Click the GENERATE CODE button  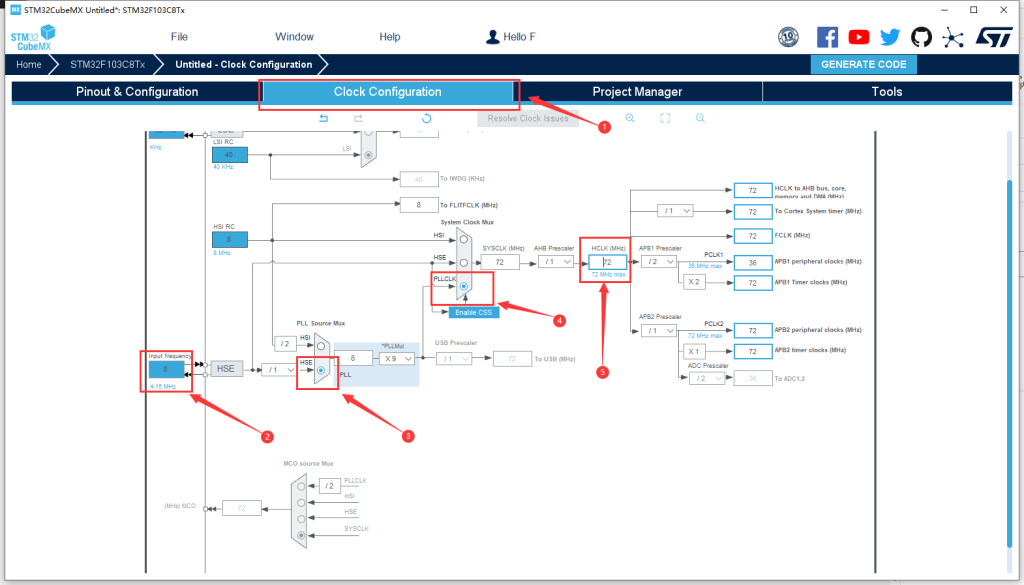(863, 65)
